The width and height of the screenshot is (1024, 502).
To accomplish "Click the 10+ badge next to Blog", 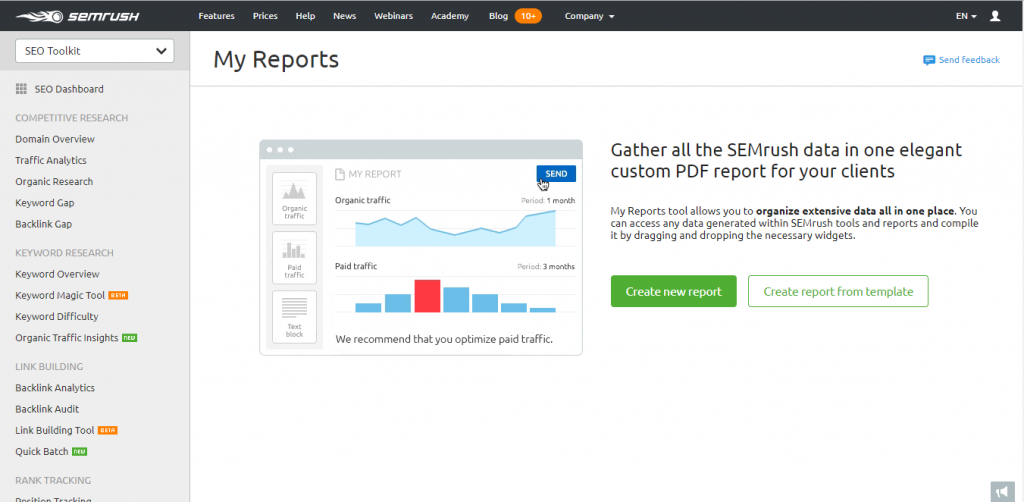I will [528, 16].
